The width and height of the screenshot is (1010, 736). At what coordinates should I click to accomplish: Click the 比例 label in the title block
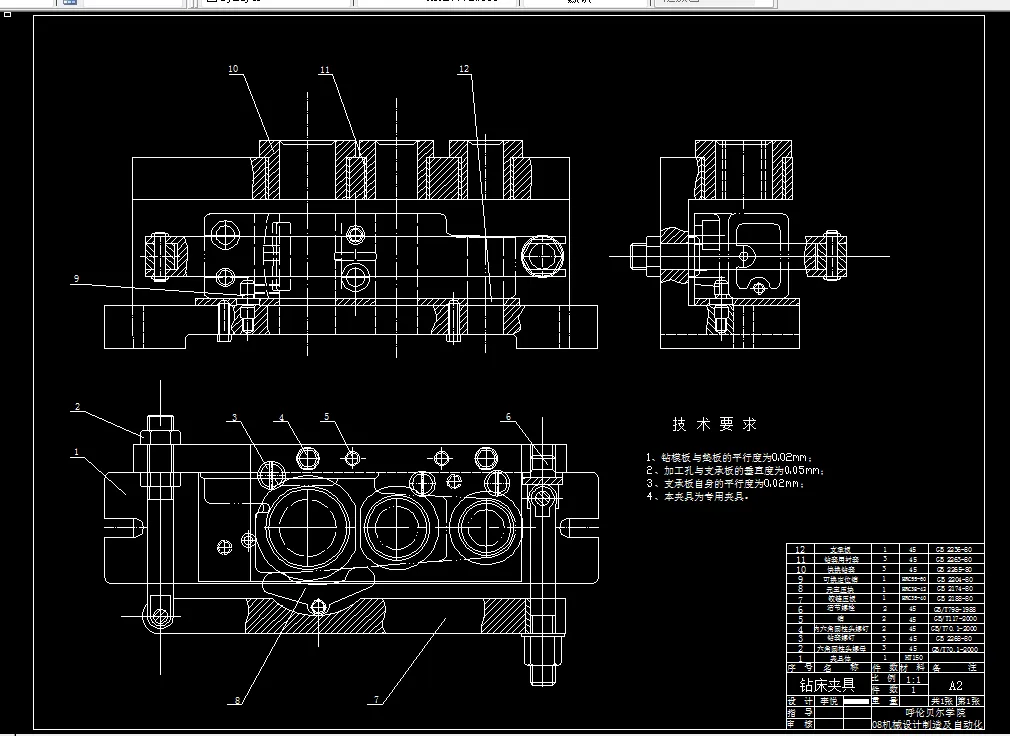[884, 679]
